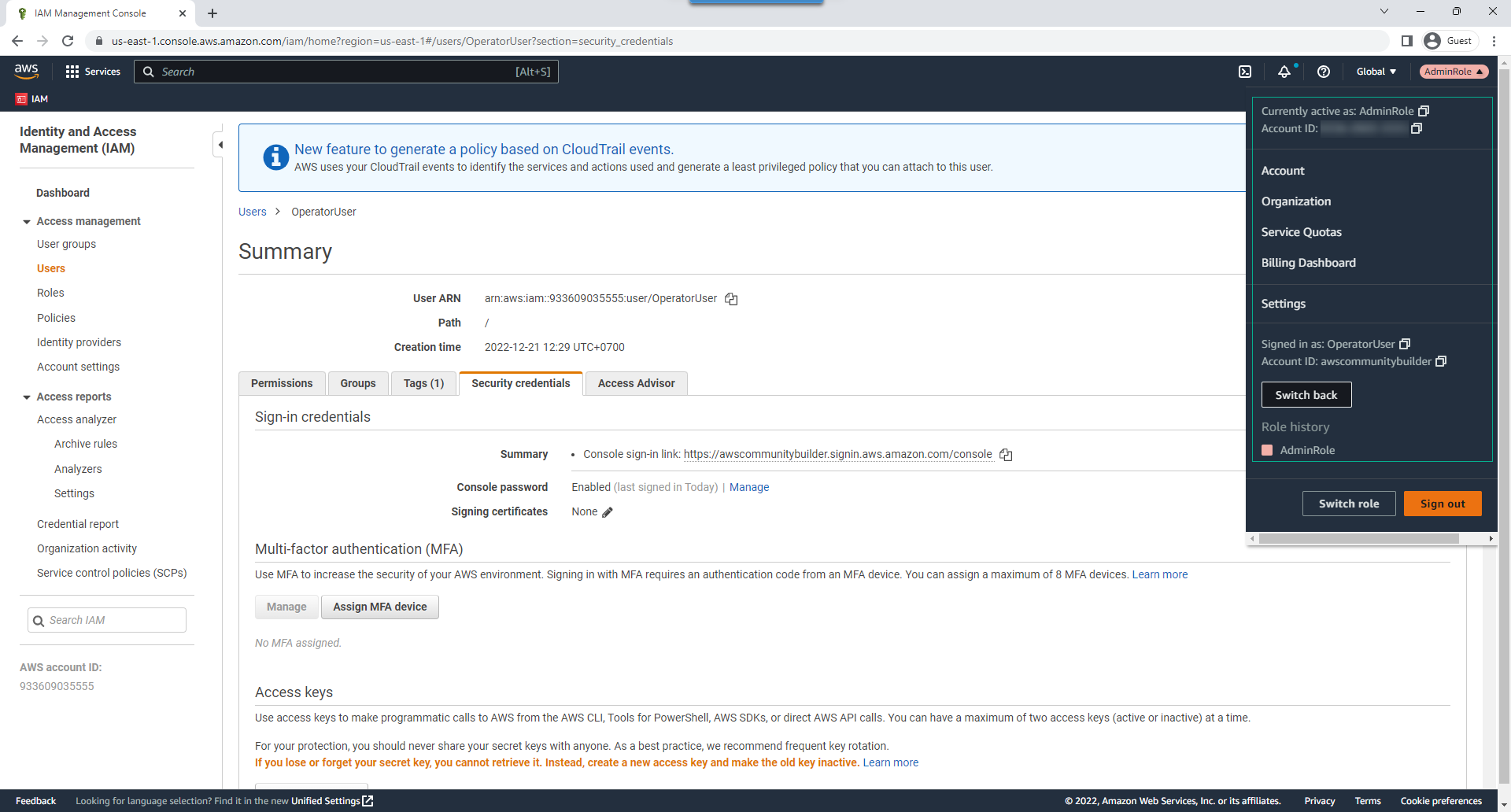Open User groups in sidebar
The height and width of the screenshot is (812, 1511).
coord(66,244)
